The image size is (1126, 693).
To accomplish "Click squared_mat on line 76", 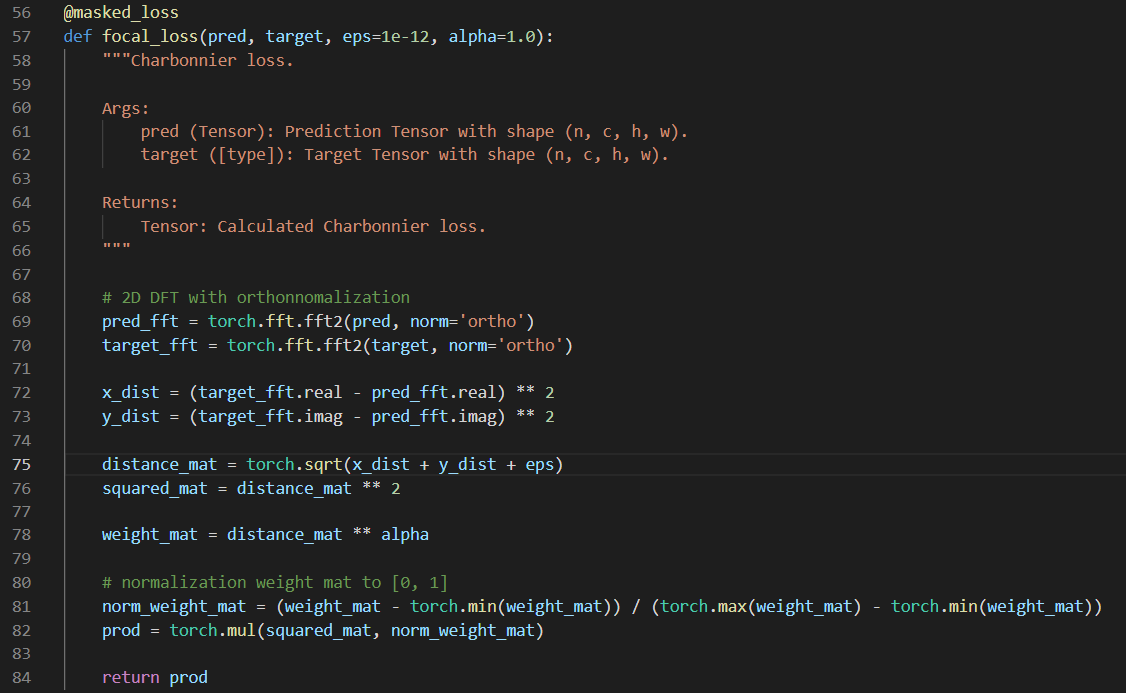I will point(154,488).
